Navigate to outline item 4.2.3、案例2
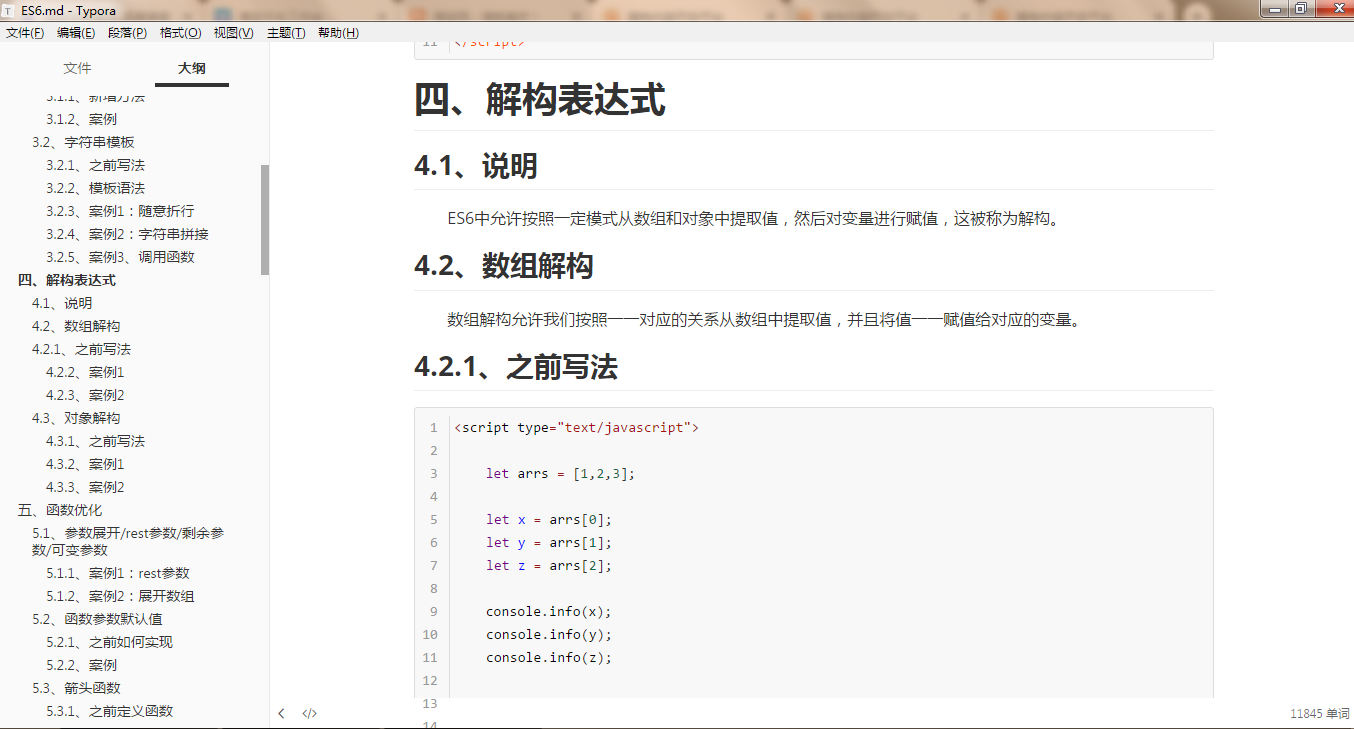This screenshot has width=1354, height=729. click(85, 395)
